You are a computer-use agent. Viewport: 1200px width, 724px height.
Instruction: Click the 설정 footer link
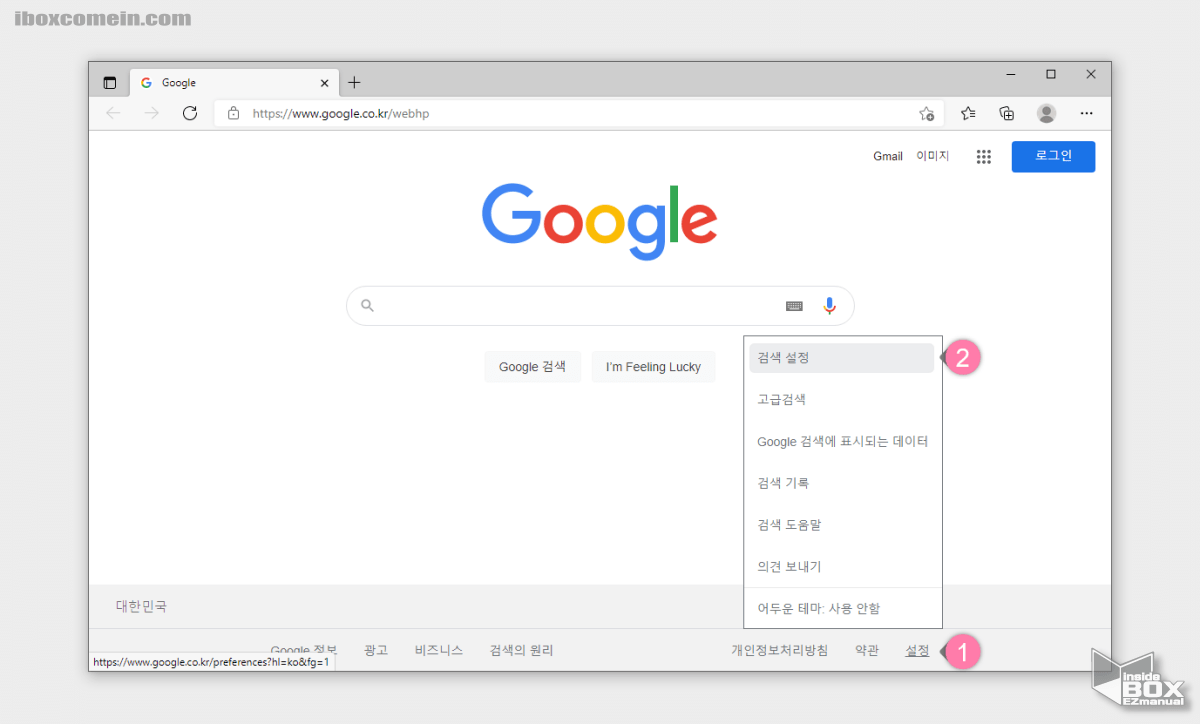tap(917, 651)
